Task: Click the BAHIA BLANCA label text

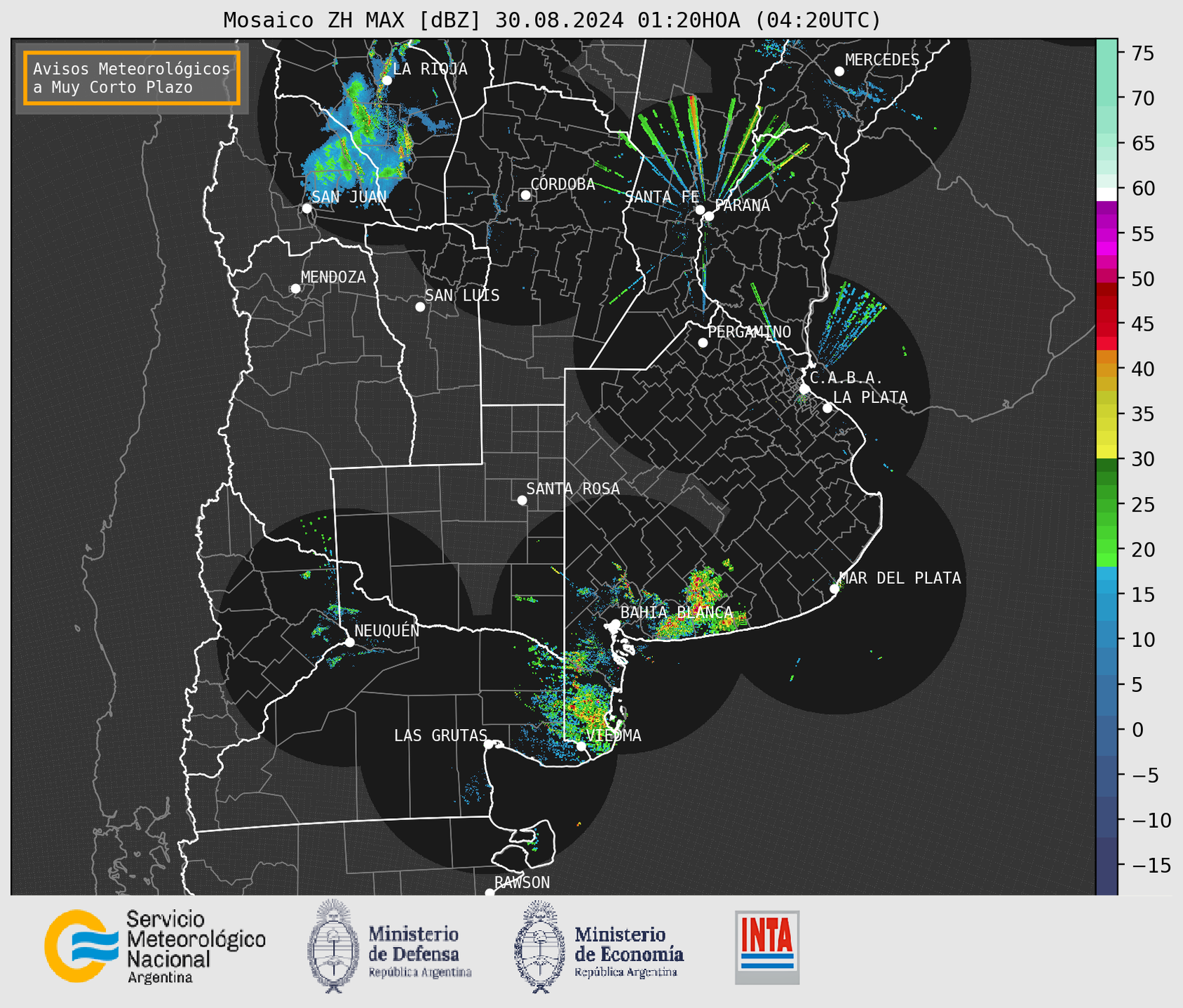Action: 677,613
